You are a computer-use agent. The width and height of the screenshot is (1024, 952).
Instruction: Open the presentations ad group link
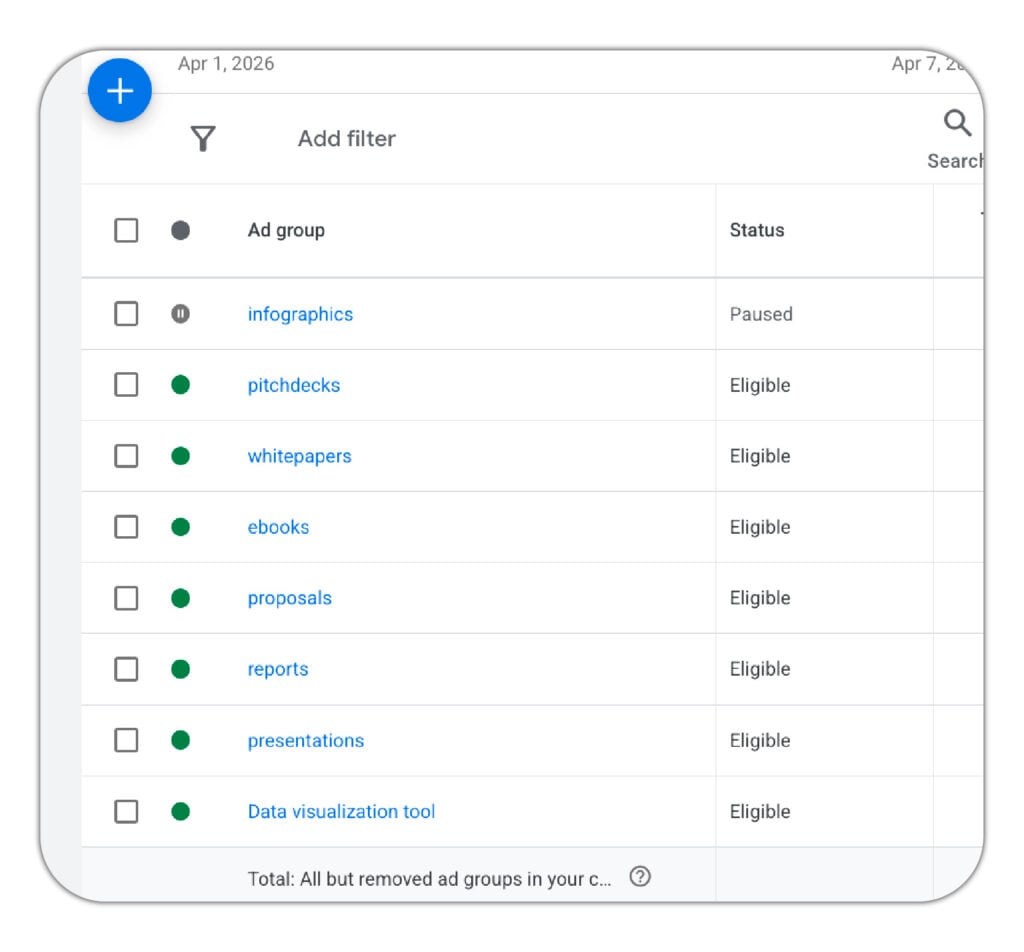pyautogui.click(x=305, y=740)
